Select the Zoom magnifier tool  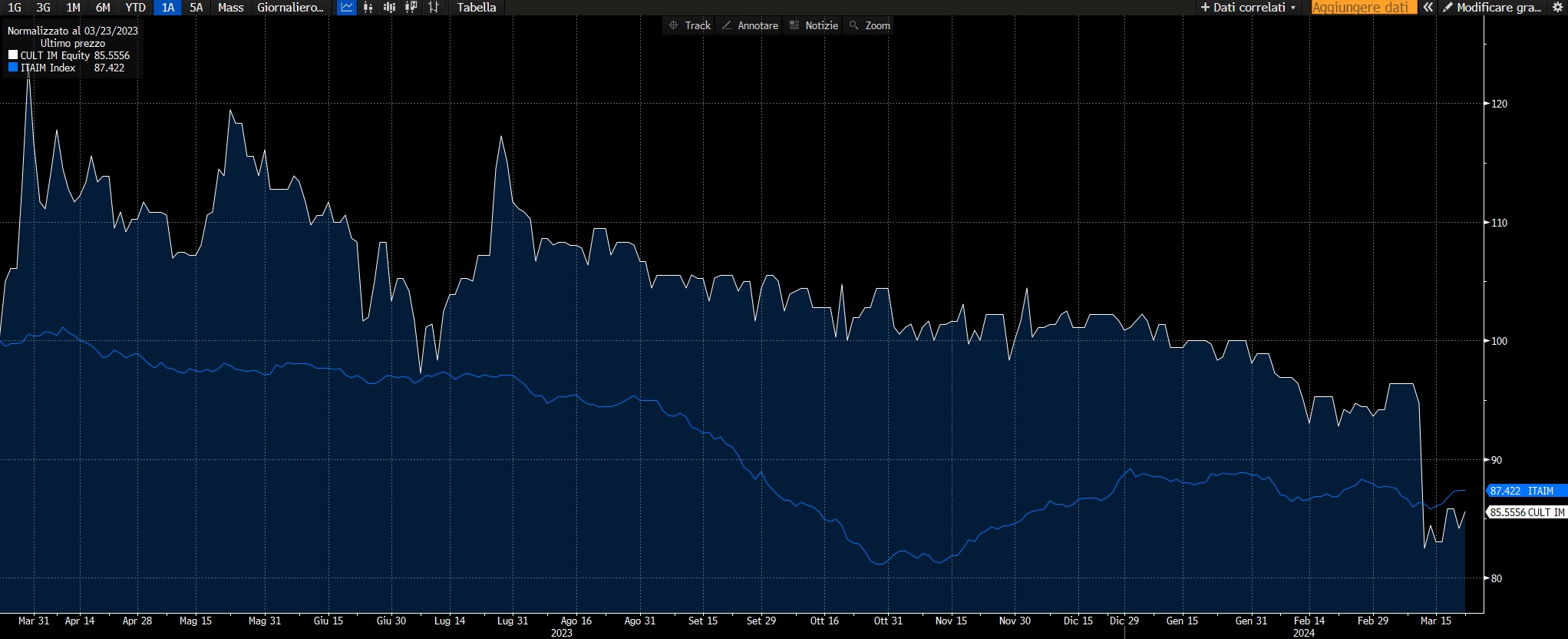click(870, 25)
